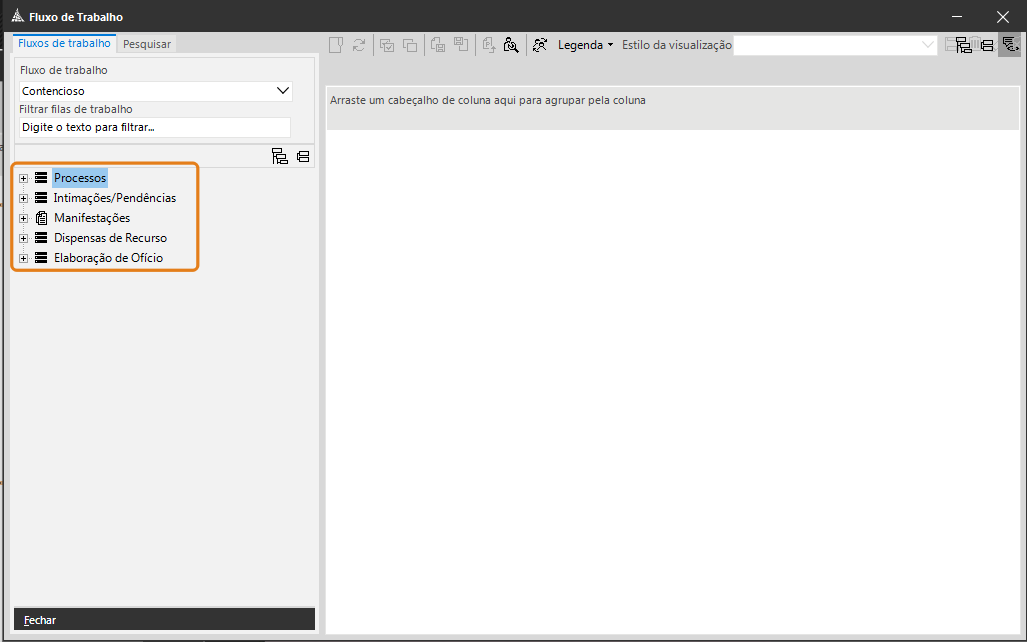Switch to the Pesquisar tab

click(x=147, y=44)
